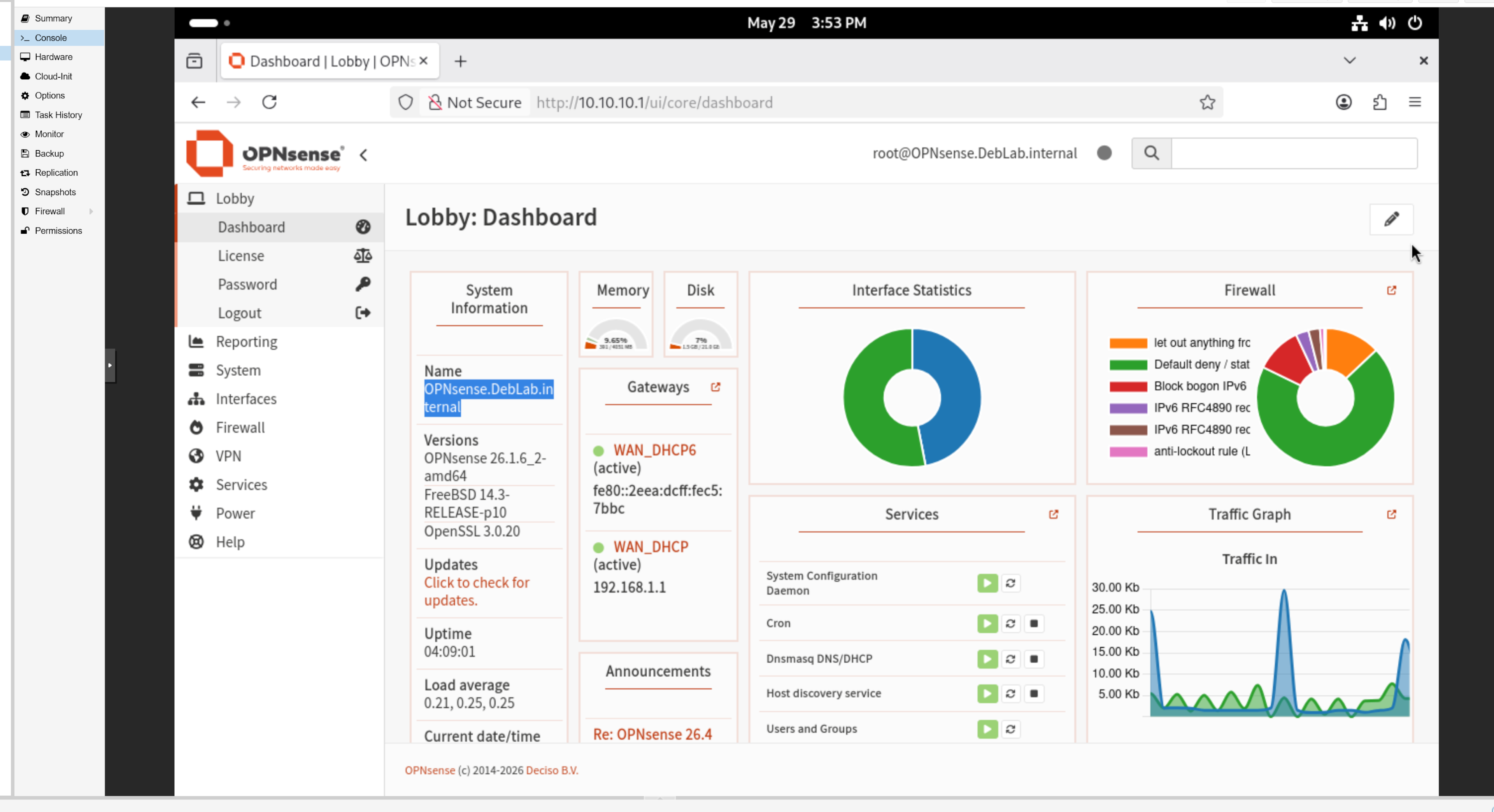Click the dashboard edit pencil icon
The image size is (1494, 812).
[1391, 219]
